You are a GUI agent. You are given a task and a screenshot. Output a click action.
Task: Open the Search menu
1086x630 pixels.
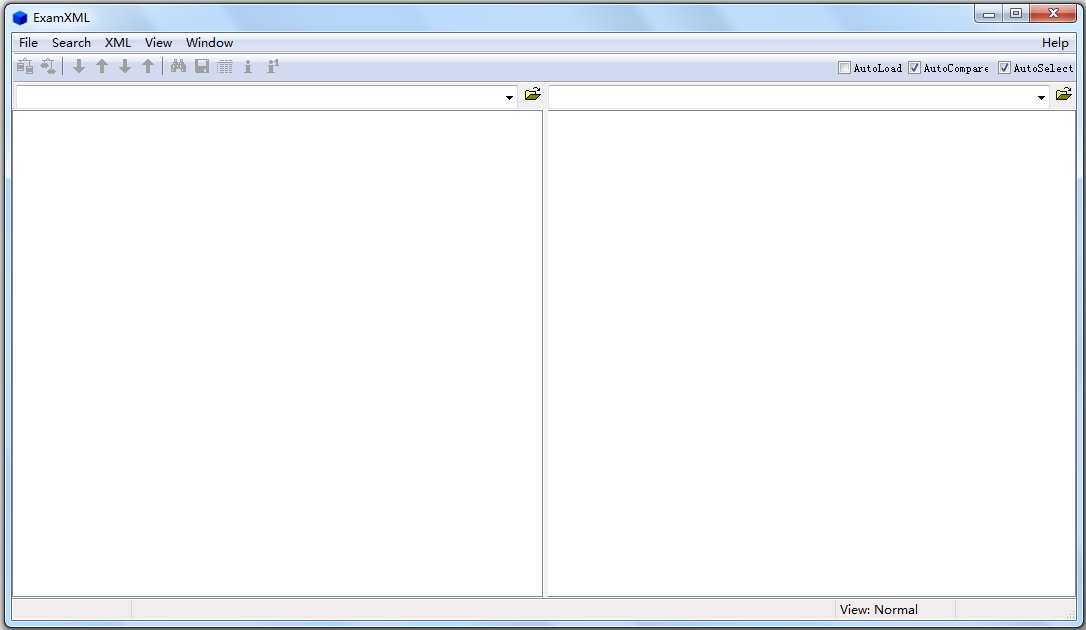[x=71, y=43]
